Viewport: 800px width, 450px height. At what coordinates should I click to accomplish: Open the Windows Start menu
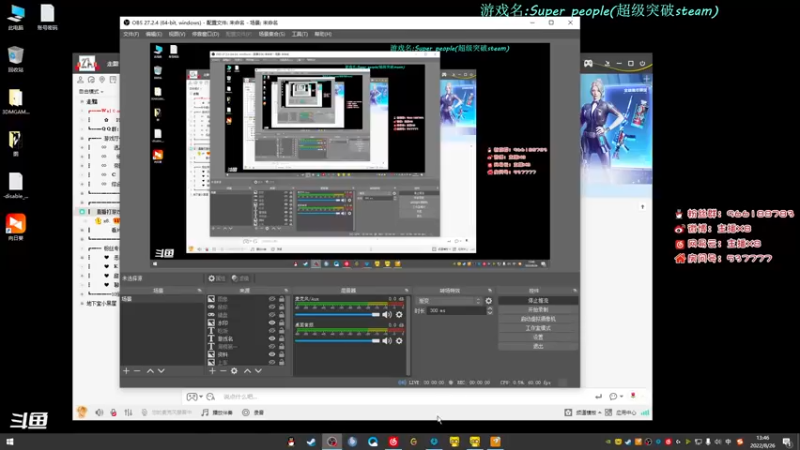(10, 442)
